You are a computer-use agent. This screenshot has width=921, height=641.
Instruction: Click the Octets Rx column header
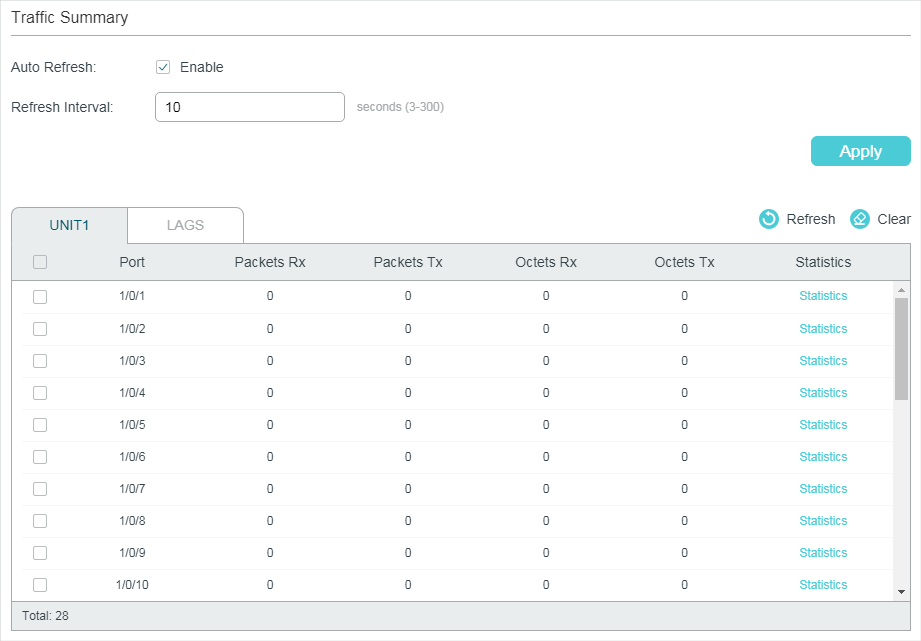point(546,262)
